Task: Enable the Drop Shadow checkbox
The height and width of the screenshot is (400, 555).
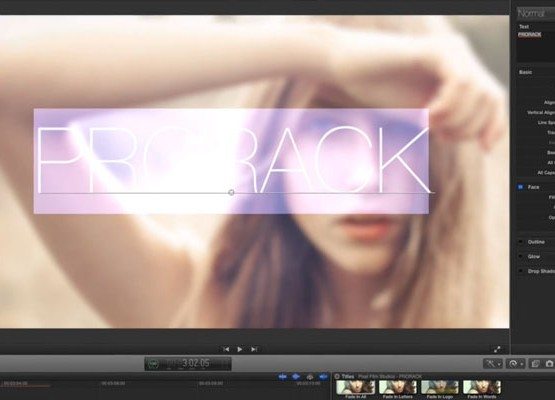Action: [520, 271]
